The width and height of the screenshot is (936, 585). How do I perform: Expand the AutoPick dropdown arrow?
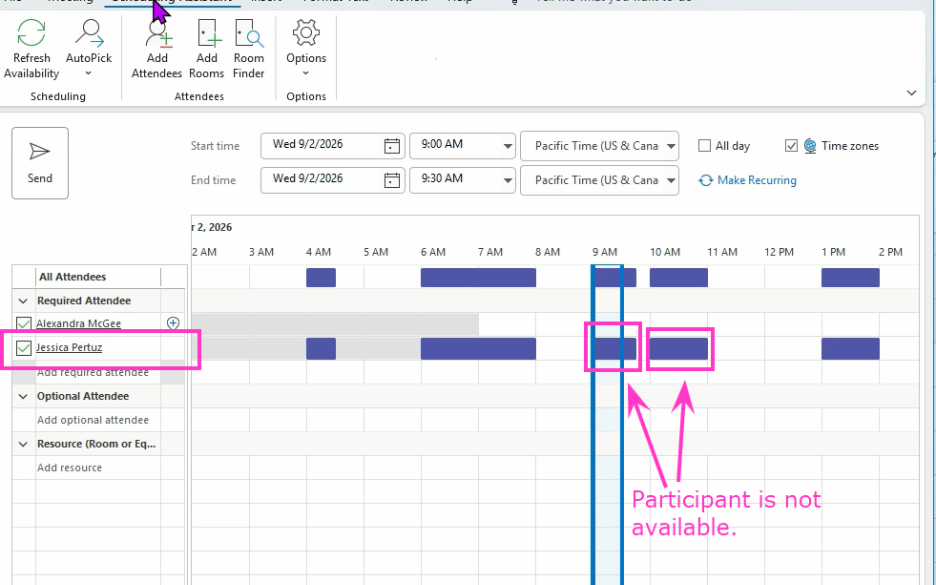pos(88,73)
